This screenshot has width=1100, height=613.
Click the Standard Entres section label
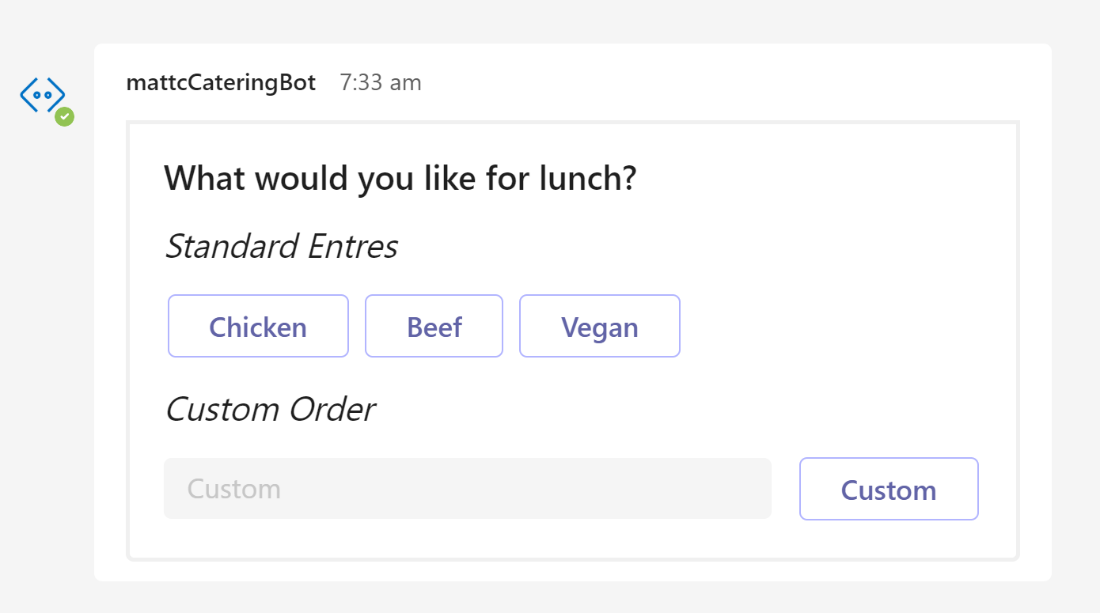coord(281,247)
